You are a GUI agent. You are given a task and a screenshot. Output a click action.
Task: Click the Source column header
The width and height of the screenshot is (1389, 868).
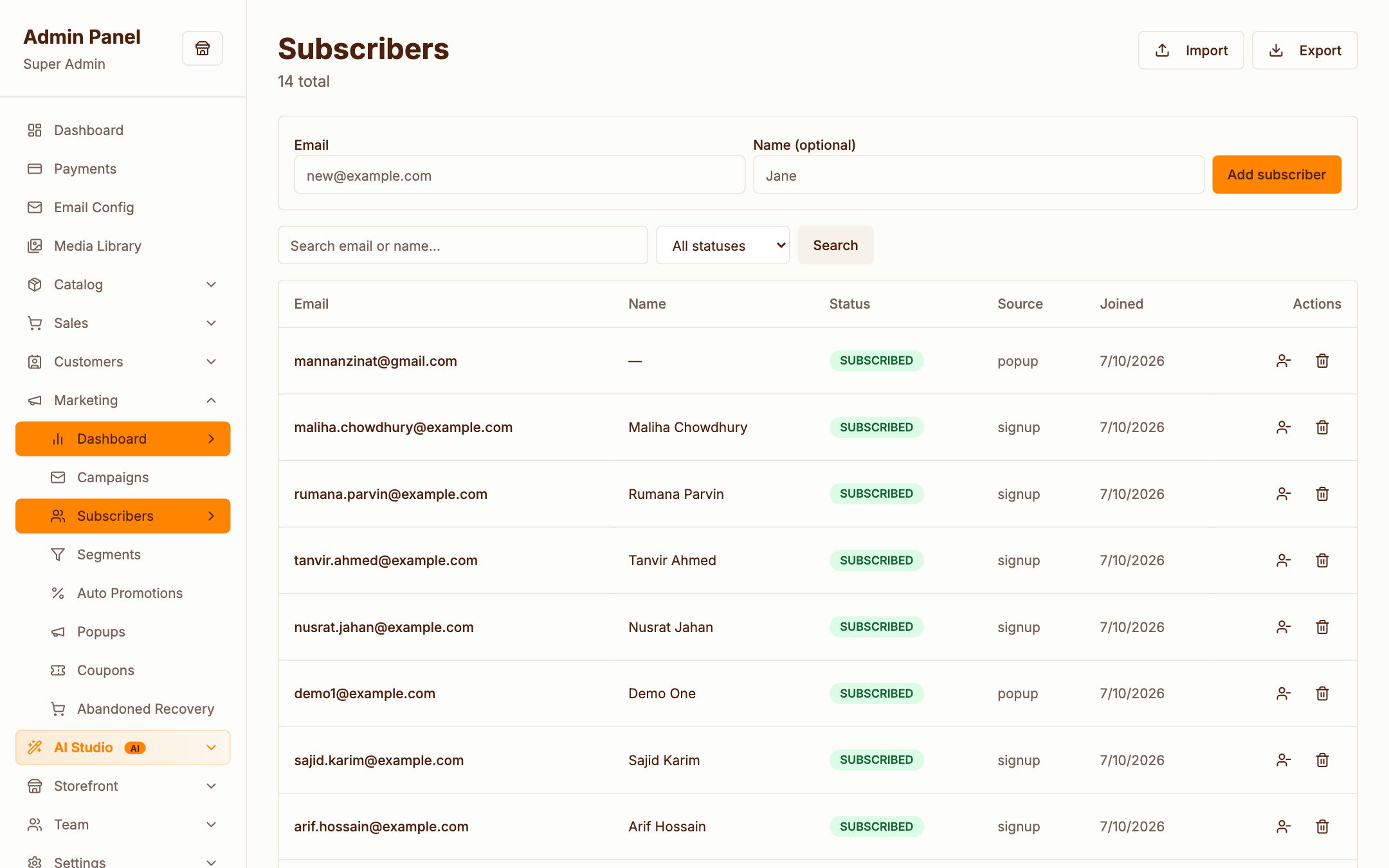(1020, 303)
